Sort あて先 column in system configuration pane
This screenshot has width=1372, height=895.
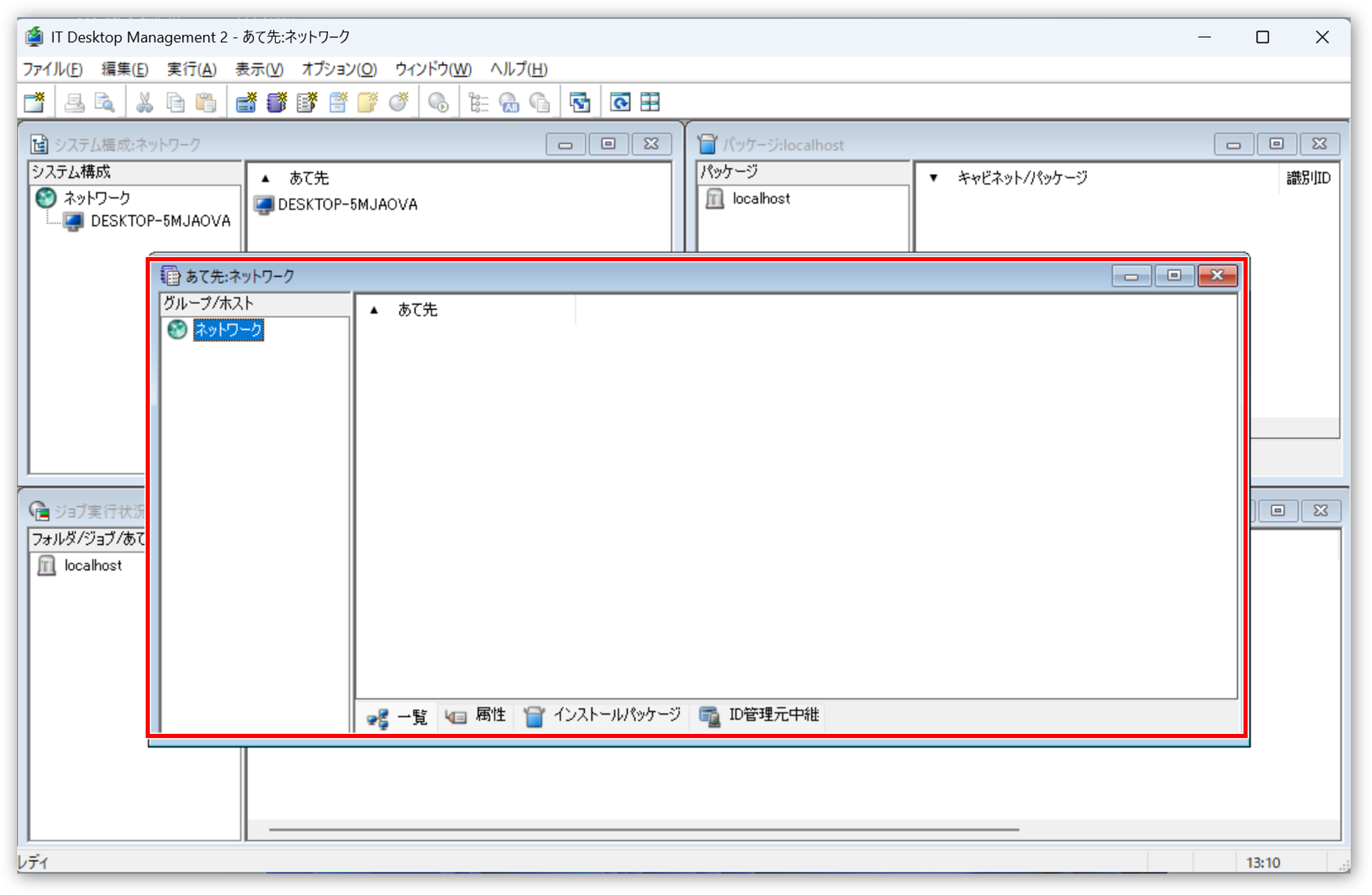point(308,178)
